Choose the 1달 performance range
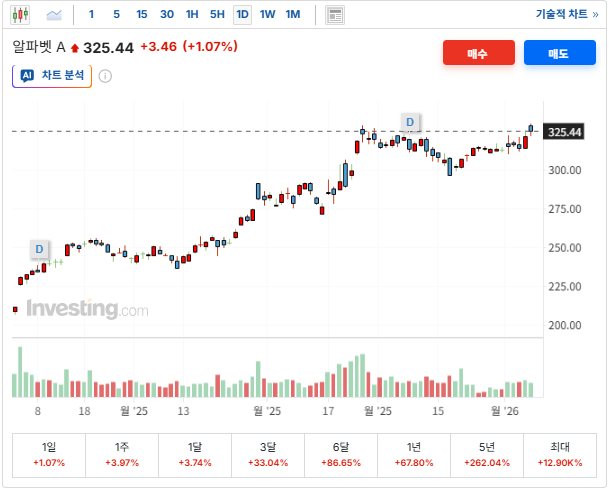This screenshot has height=490, width=609. tap(195, 455)
